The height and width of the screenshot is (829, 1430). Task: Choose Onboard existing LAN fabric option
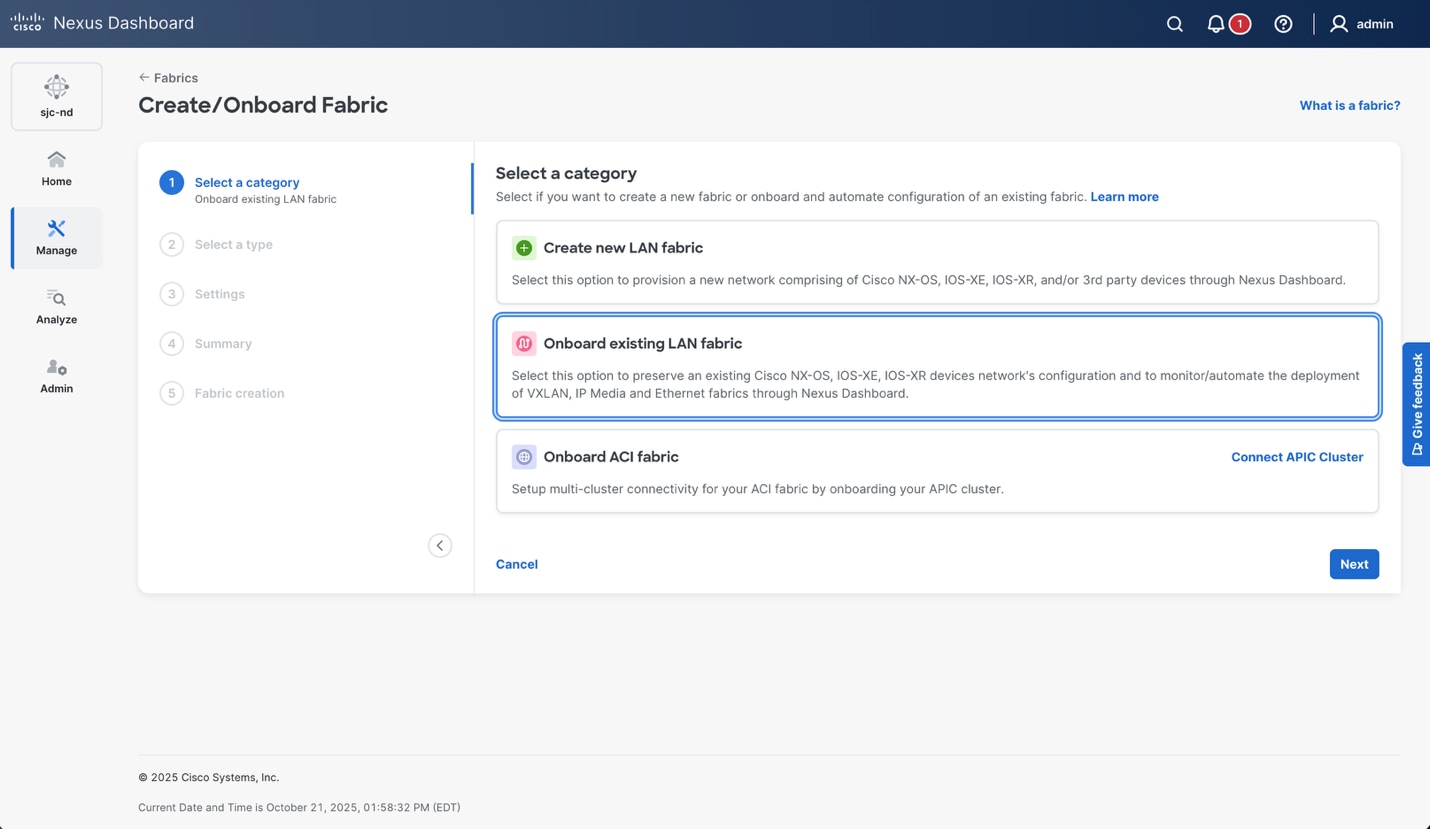coord(937,367)
